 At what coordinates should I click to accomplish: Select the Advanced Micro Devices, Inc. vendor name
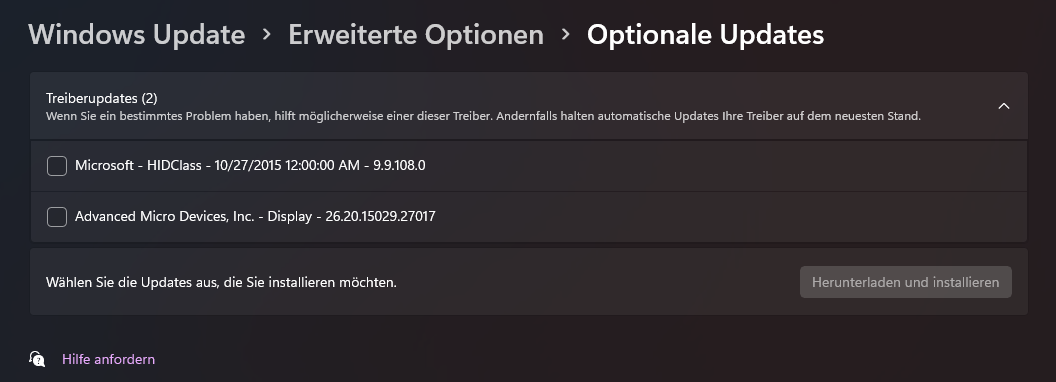point(164,216)
